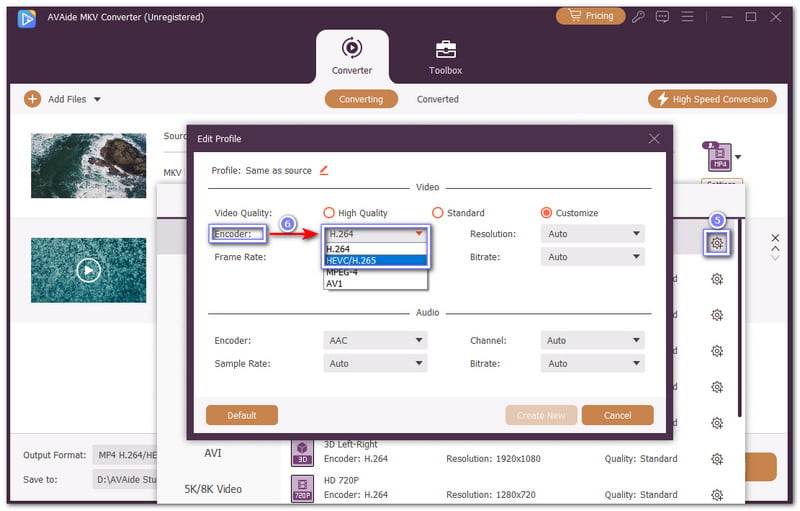800x511 pixels.
Task: Open the video Resolution dropdown
Action: 592,234
